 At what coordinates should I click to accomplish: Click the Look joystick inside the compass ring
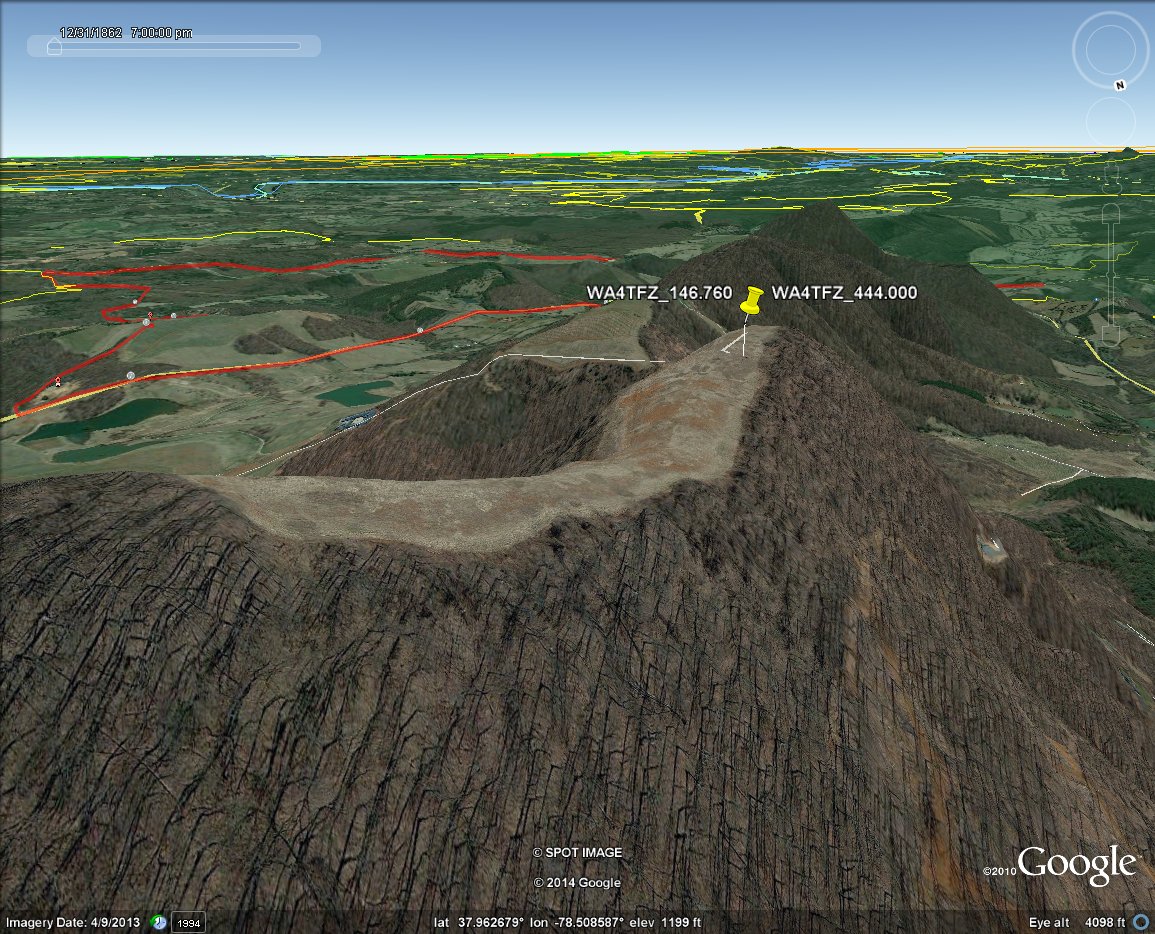(x=1109, y=50)
